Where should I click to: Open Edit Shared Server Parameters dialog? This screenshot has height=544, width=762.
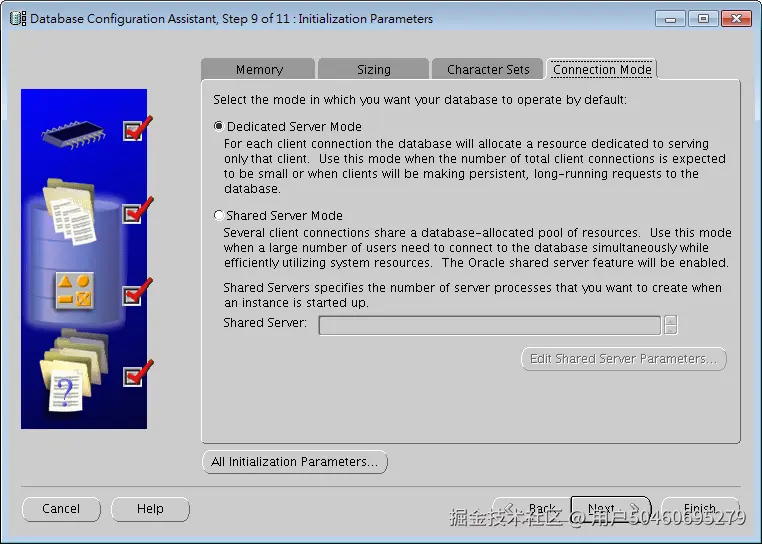pyautogui.click(x=623, y=359)
